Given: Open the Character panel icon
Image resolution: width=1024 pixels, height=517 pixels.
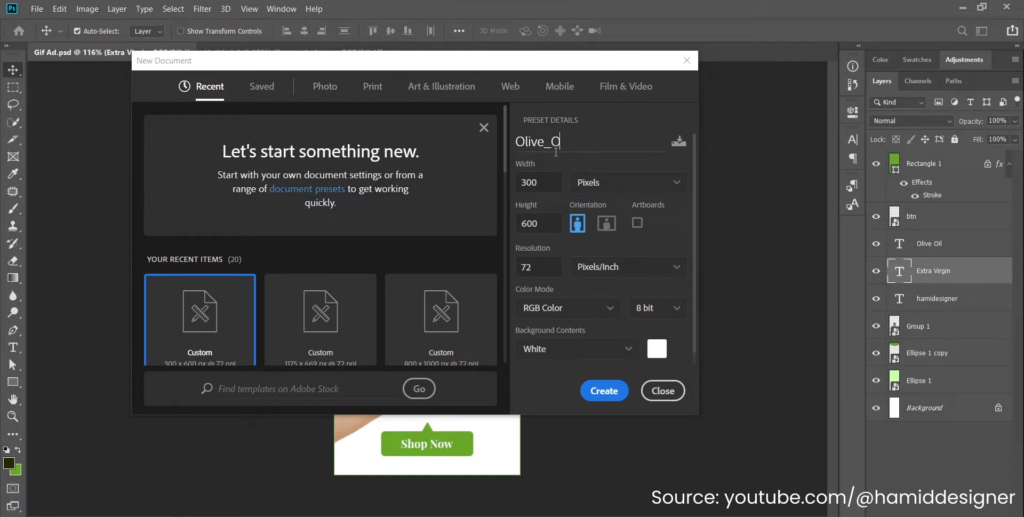Looking at the screenshot, I should coord(852,139).
